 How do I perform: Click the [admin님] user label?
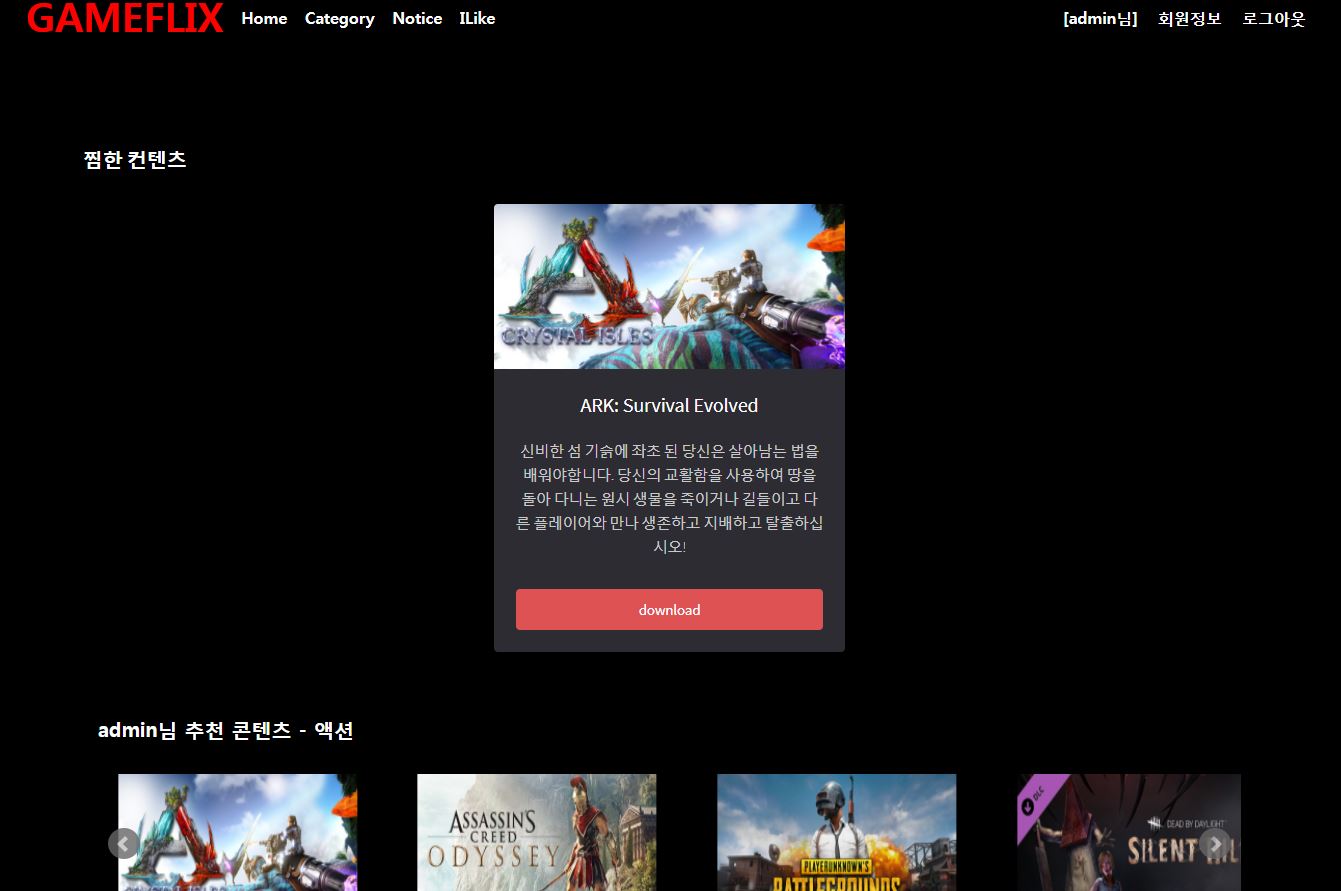pyautogui.click(x=1100, y=19)
